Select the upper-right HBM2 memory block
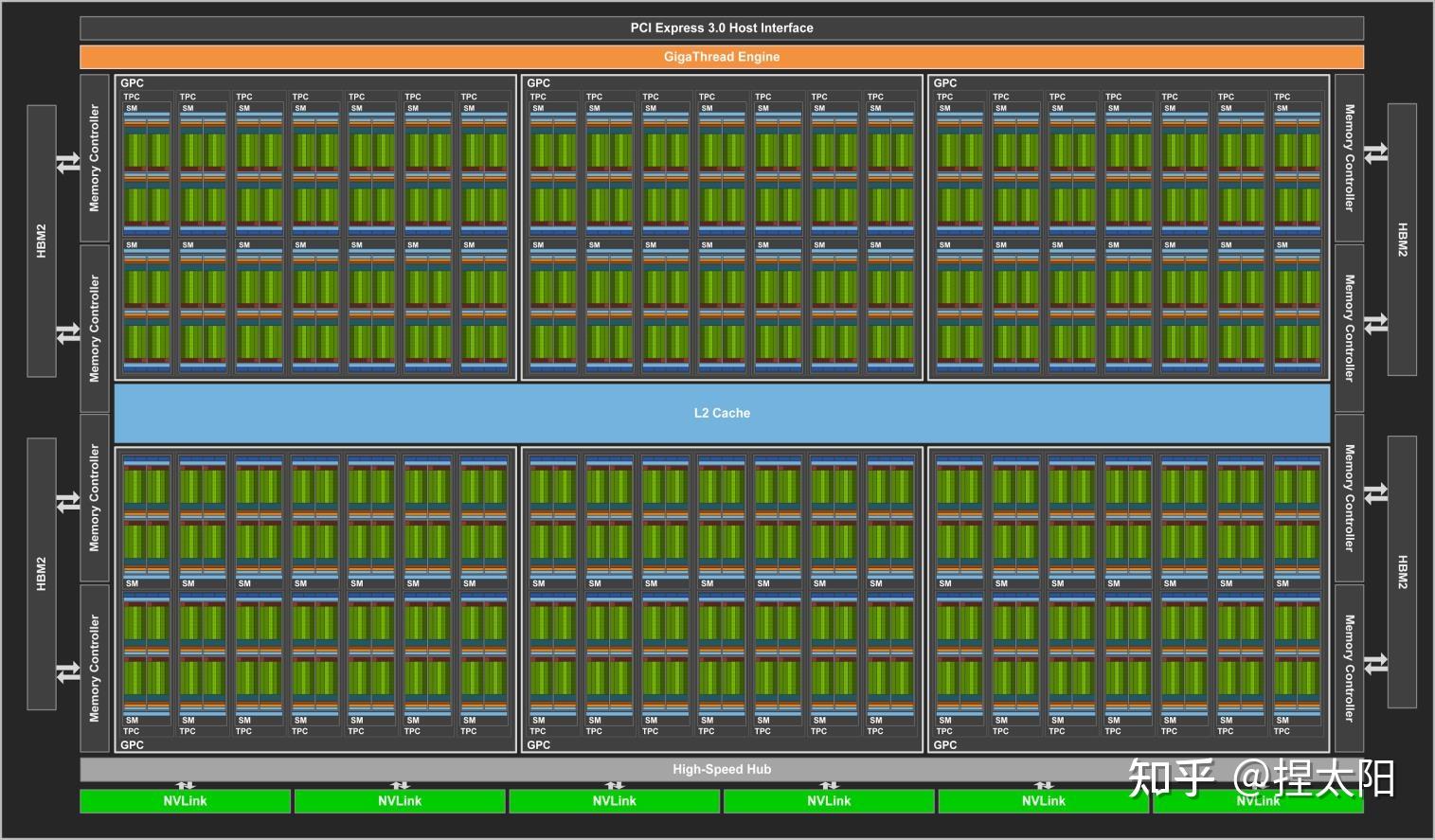The height and width of the screenshot is (840, 1435). (x=1402, y=240)
